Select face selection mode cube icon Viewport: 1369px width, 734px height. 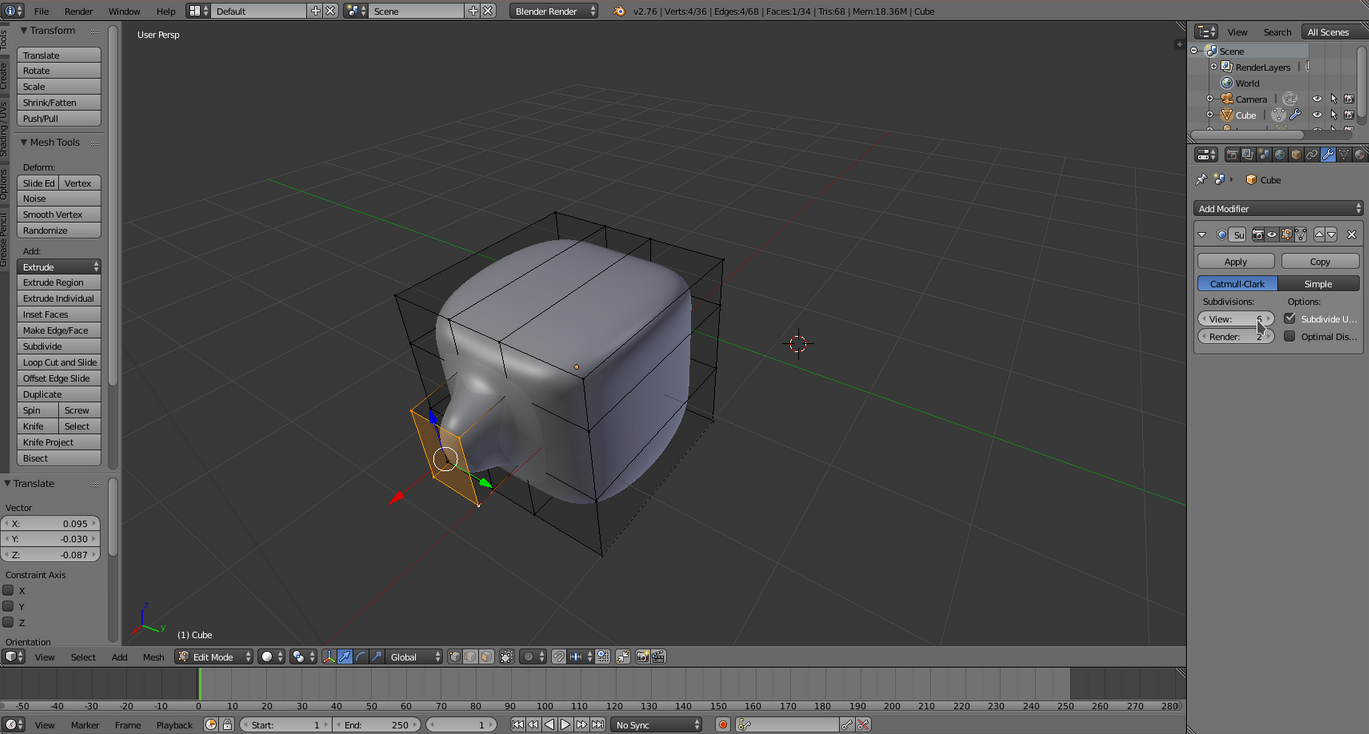[486, 657]
